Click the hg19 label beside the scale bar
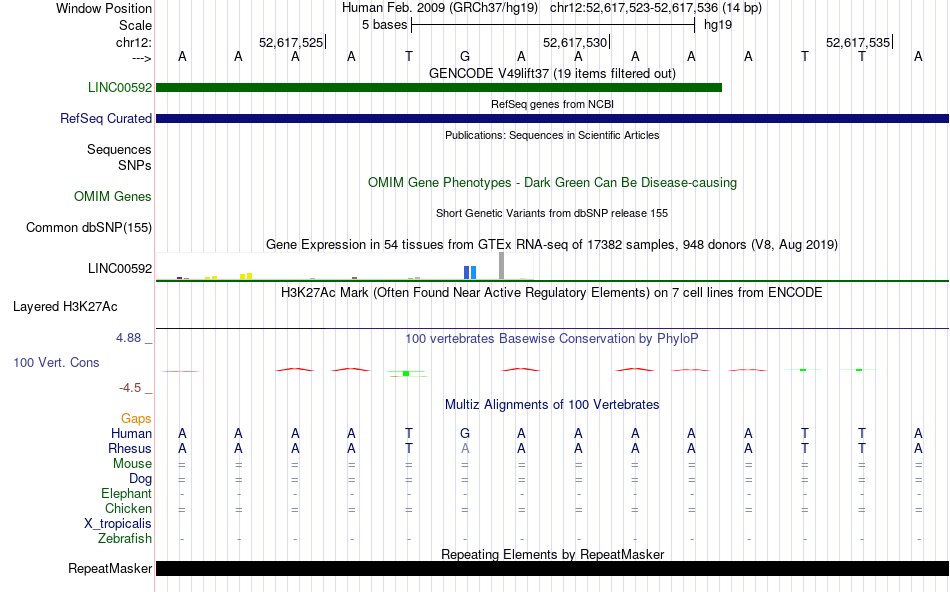 click(718, 25)
